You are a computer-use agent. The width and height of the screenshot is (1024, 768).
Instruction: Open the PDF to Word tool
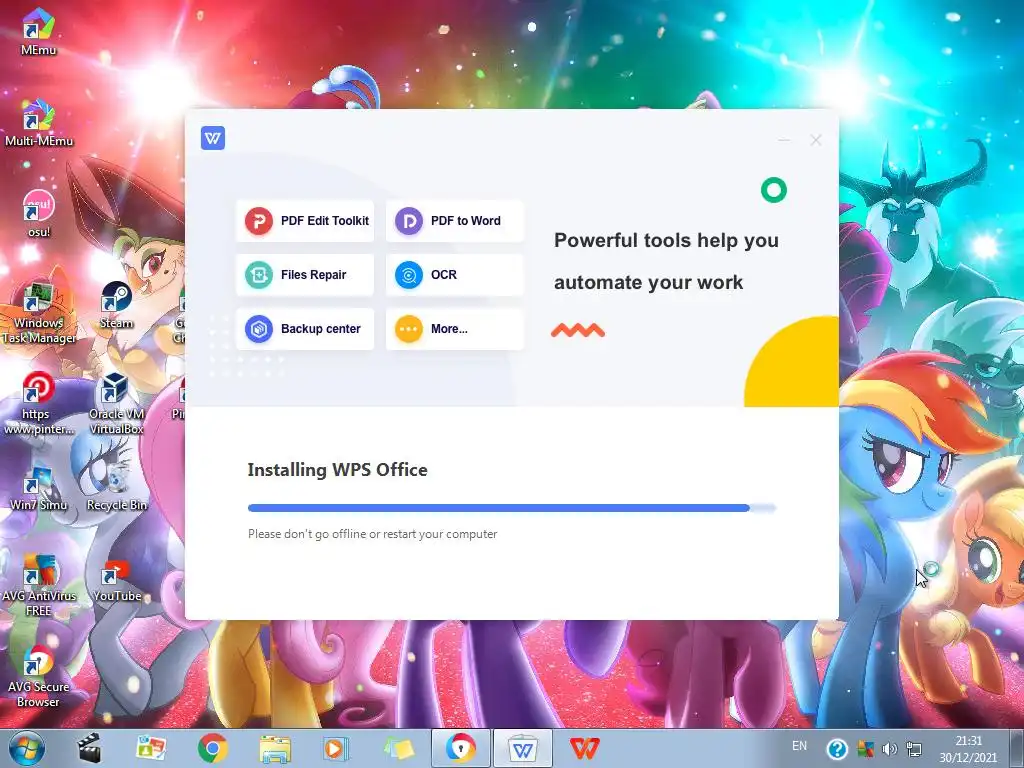(x=455, y=221)
